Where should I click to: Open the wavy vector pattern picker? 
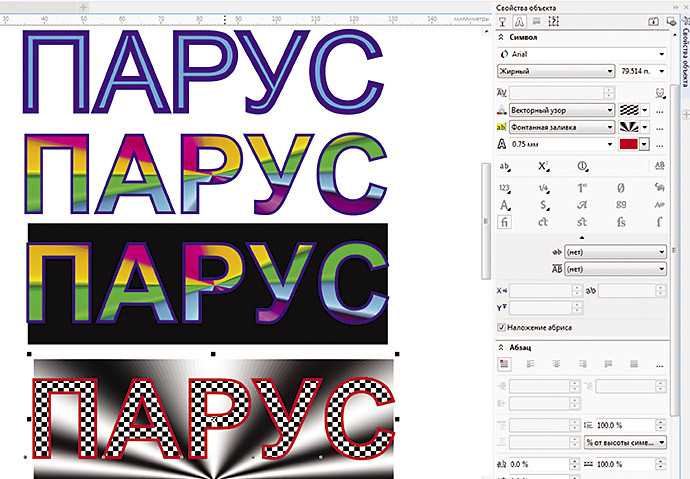[x=634, y=110]
